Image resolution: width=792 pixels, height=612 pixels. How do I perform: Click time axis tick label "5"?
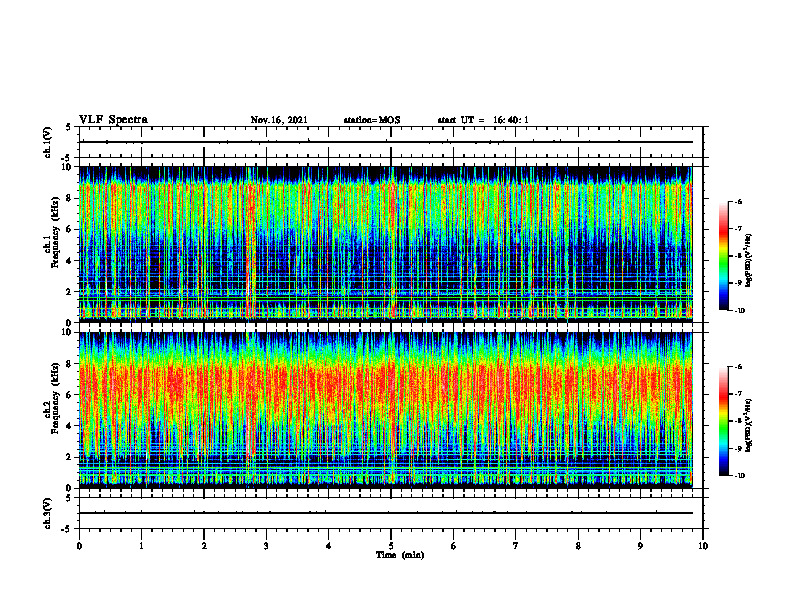(391, 546)
